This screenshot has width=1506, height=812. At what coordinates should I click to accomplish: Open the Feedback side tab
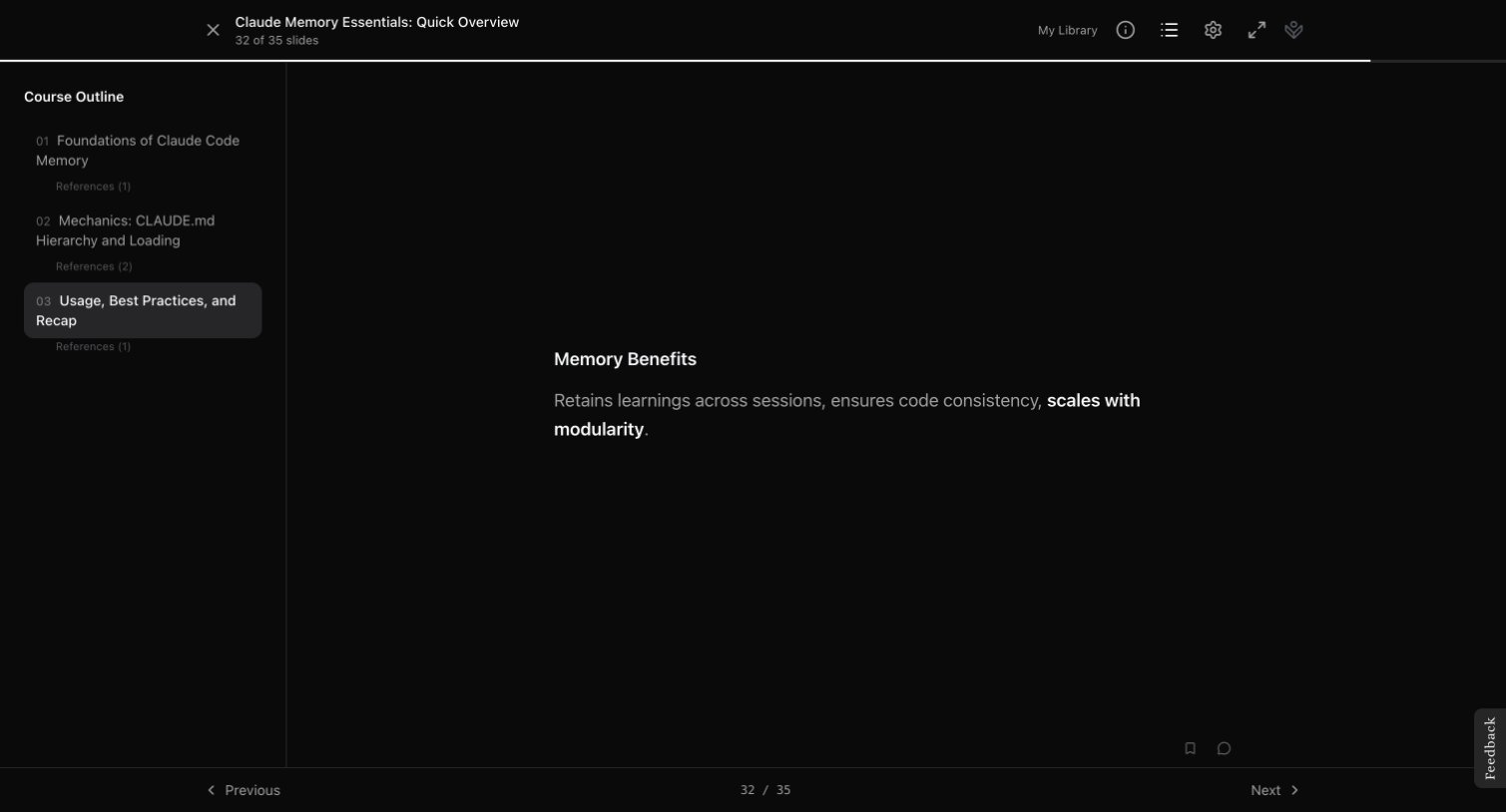[1490, 748]
